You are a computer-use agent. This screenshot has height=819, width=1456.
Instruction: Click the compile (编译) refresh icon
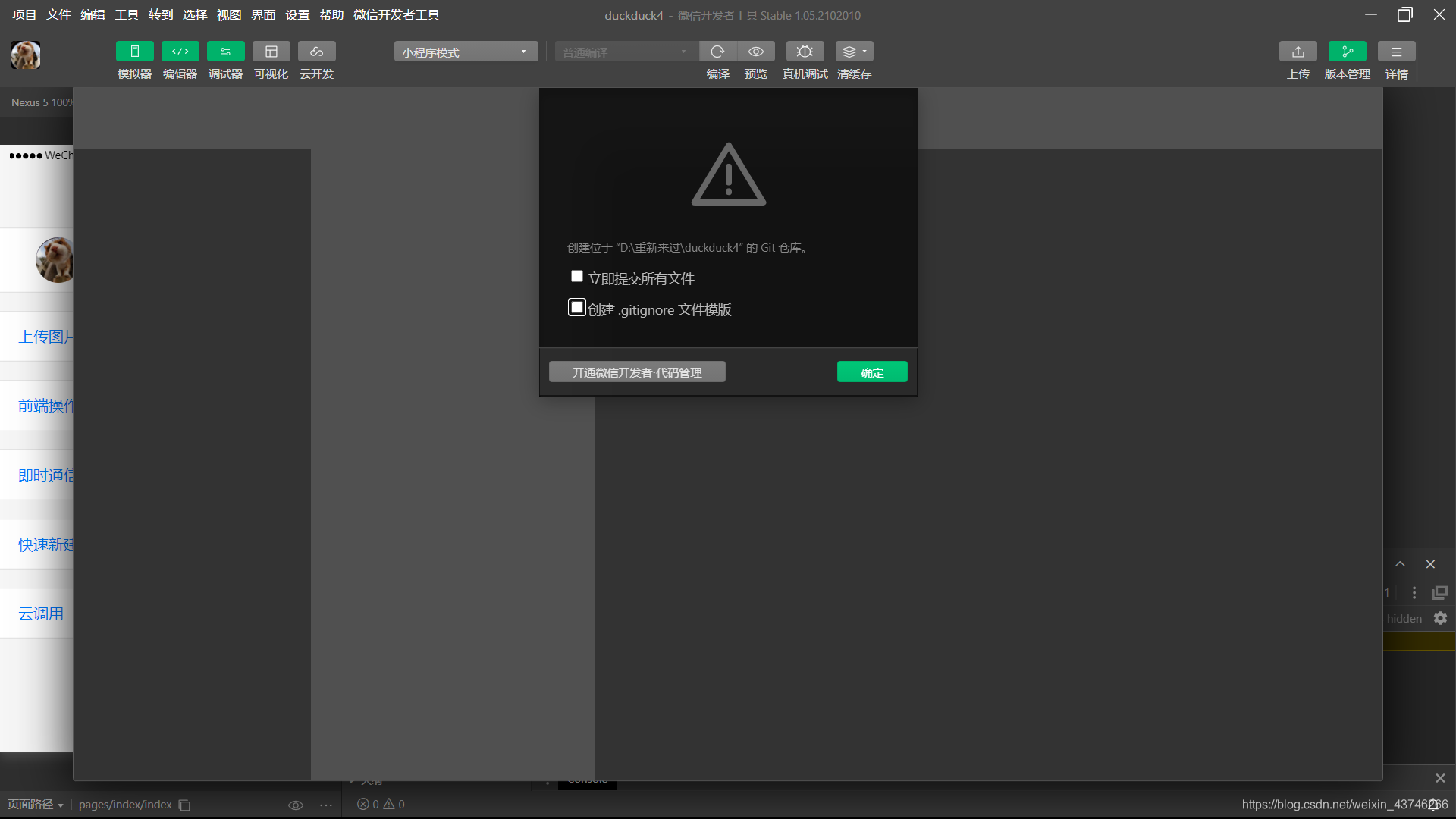coord(717,52)
